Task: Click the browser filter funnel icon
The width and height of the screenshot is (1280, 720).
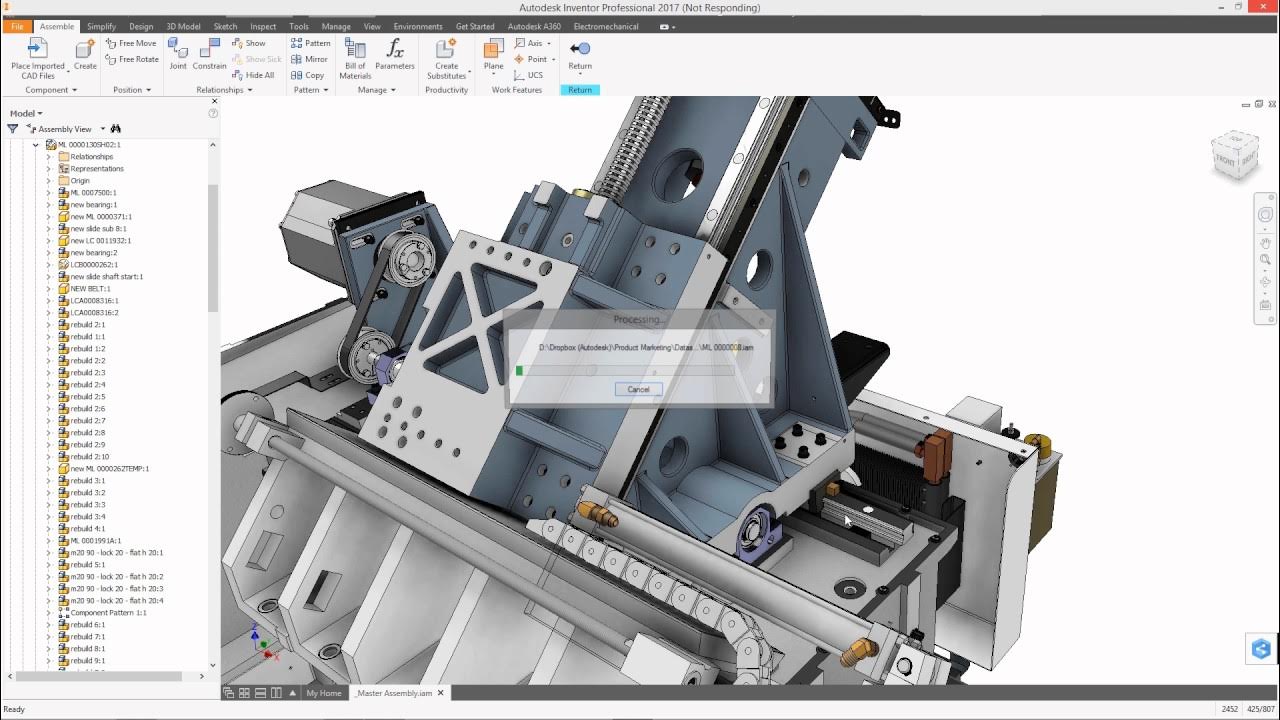Action: [x=12, y=129]
